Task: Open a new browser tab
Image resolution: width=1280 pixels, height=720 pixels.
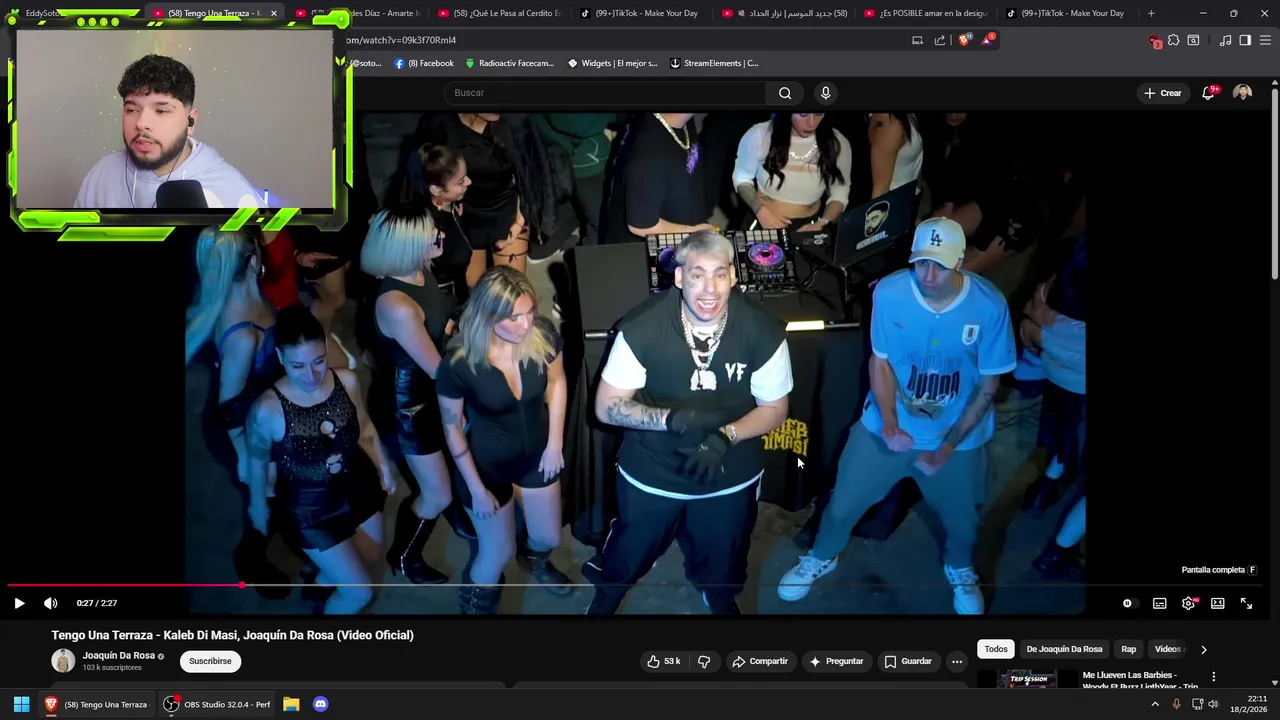Action: 1151,13
